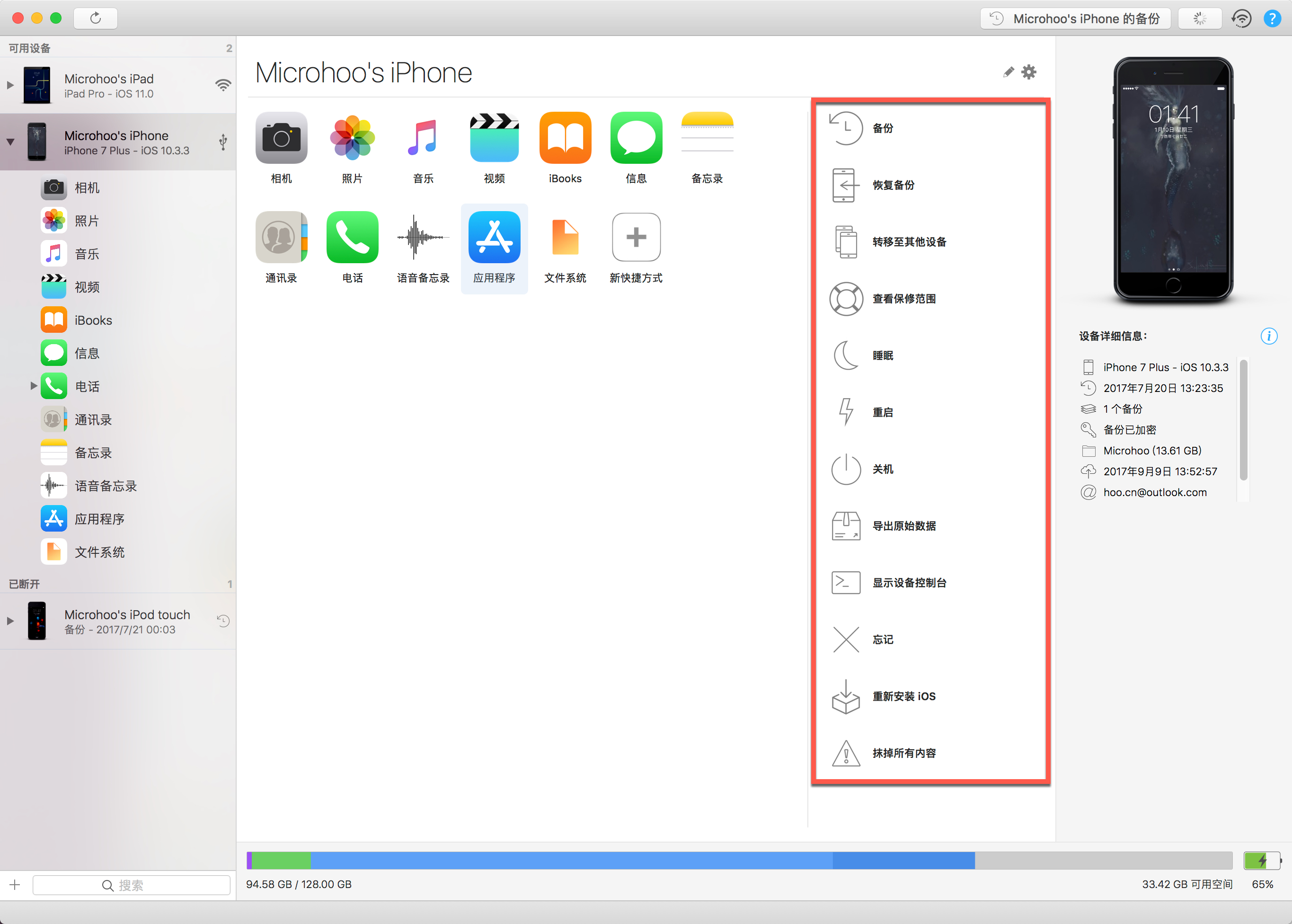
Task: Open the 相机 (Camera) icon in main grid
Action: pos(281,138)
